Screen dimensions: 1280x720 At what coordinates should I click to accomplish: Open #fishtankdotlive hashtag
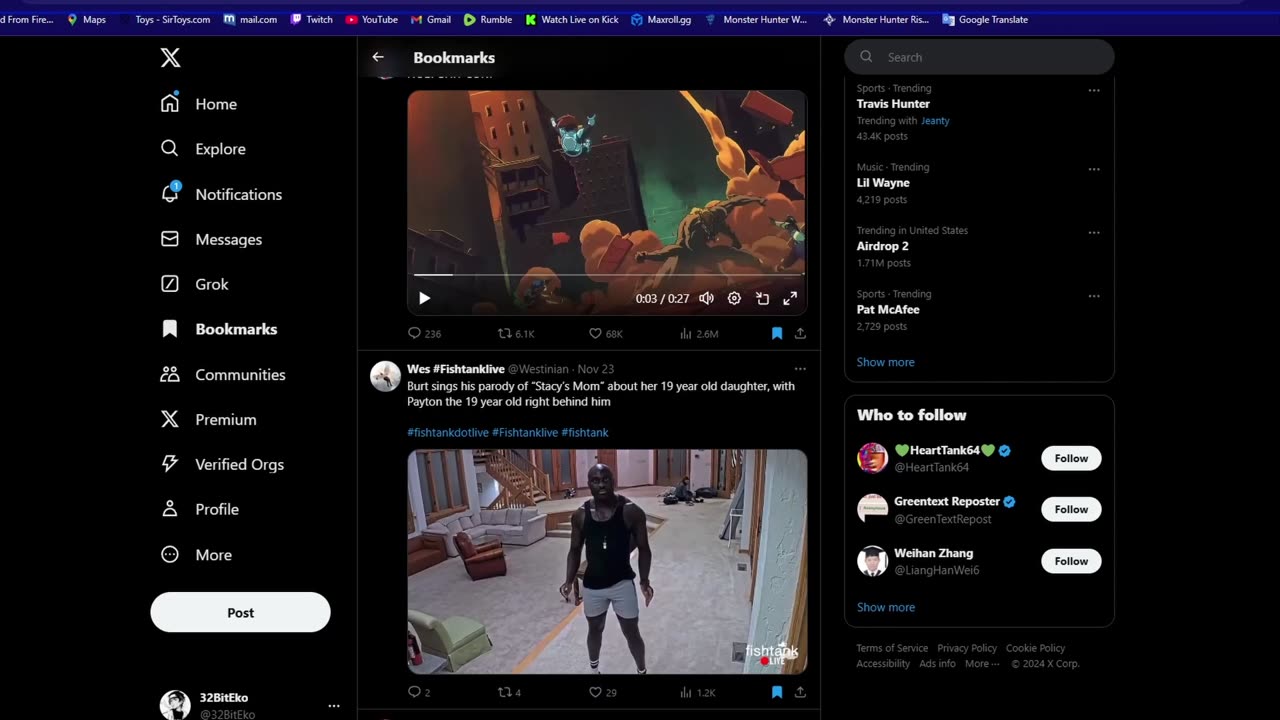point(447,432)
